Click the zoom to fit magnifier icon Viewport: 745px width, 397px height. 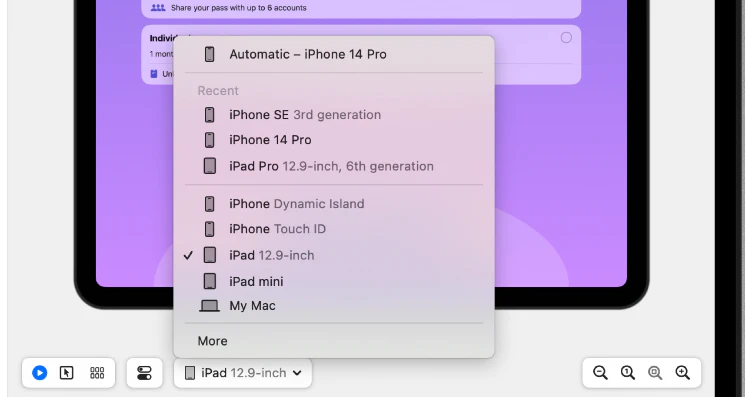coord(655,373)
